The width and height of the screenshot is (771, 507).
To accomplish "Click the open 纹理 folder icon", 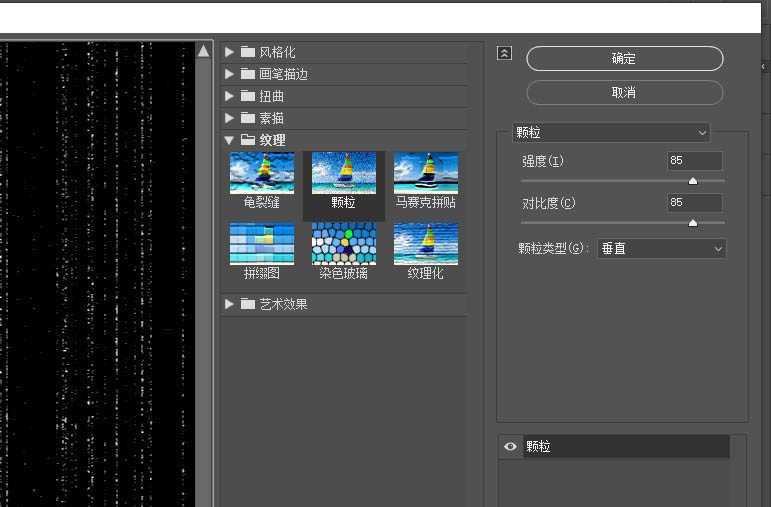I will click(x=248, y=140).
